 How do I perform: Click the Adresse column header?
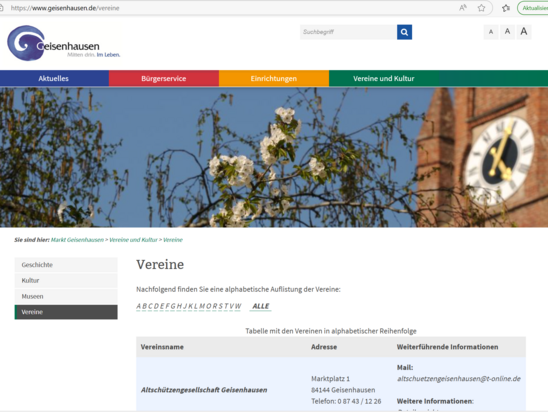[324, 347]
